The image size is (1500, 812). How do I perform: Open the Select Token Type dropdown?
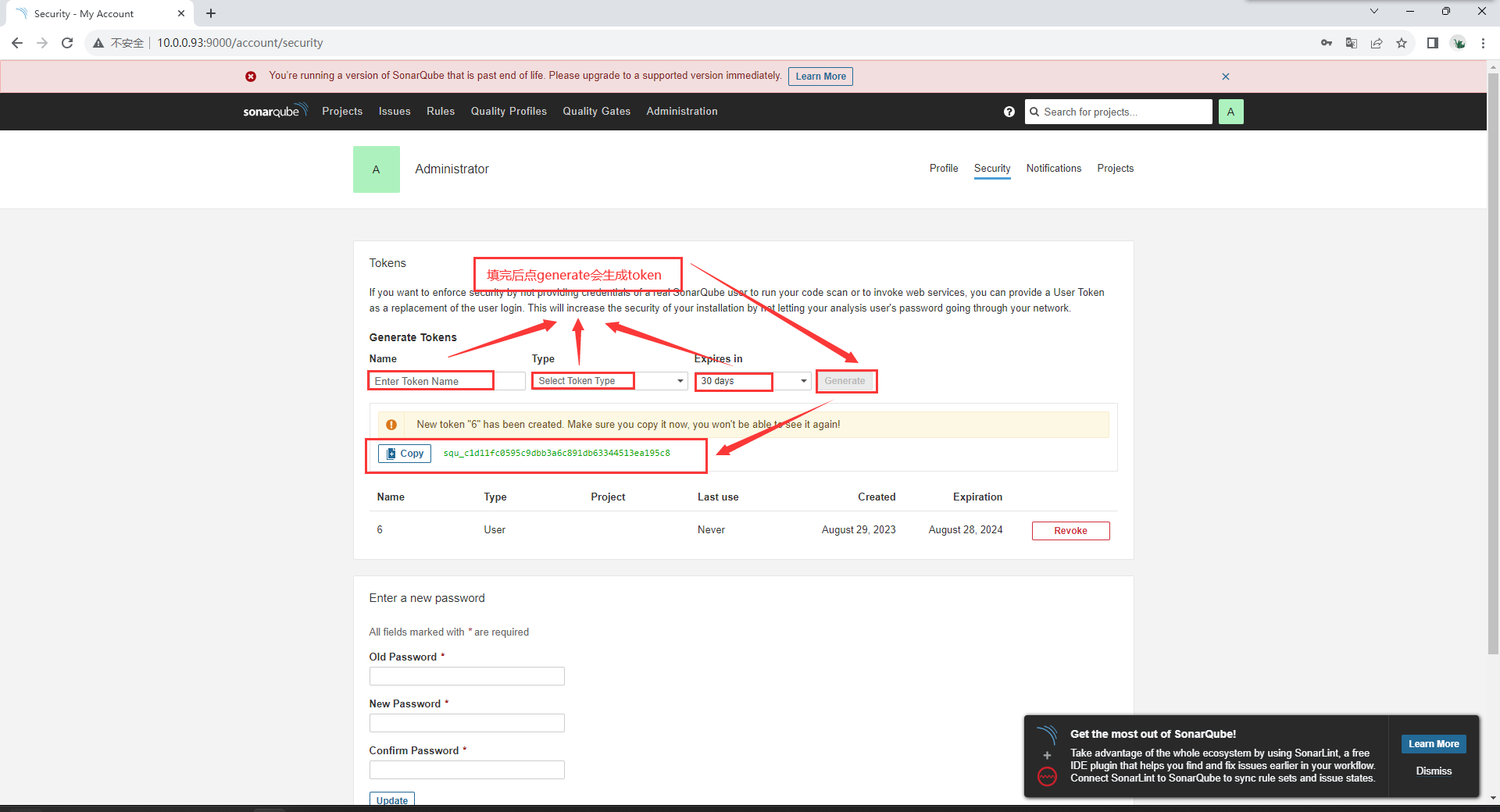coord(609,381)
